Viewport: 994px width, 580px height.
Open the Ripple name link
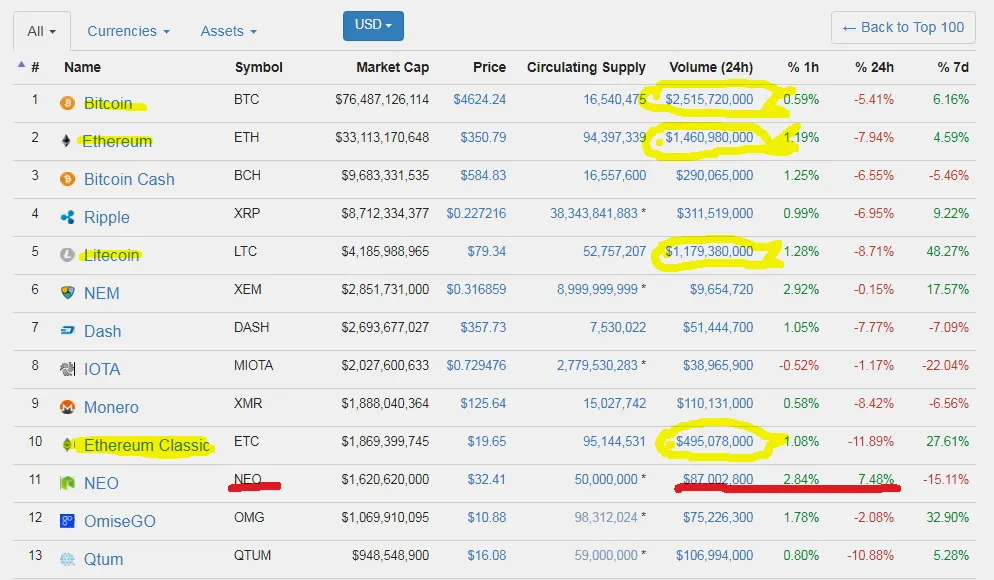tap(106, 217)
